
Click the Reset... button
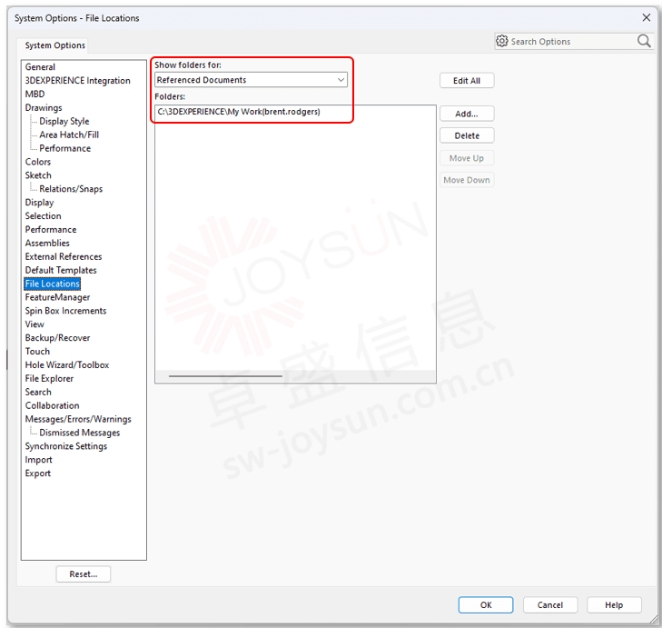tap(83, 574)
